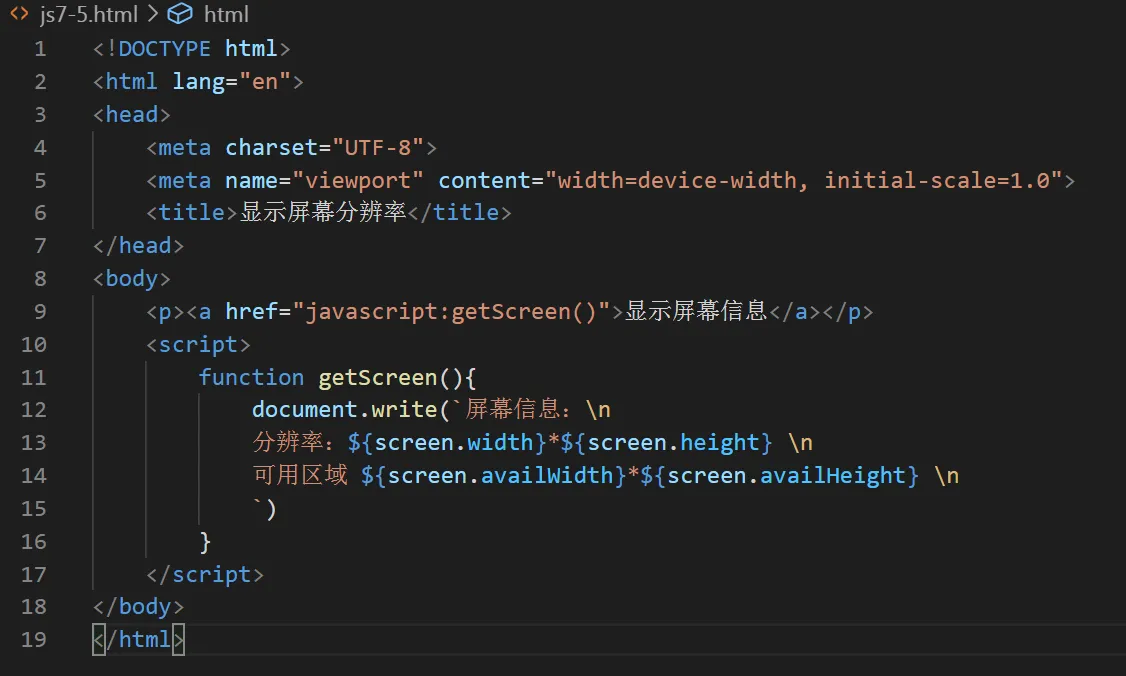Click the getScreen name on line 11
The width and height of the screenshot is (1126, 676).
378,377
